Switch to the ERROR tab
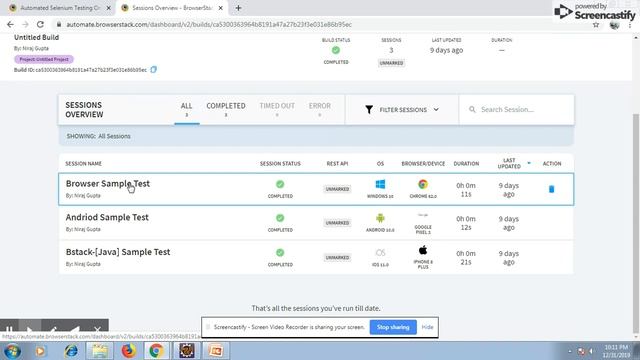640x360 pixels. coord(320,109)
